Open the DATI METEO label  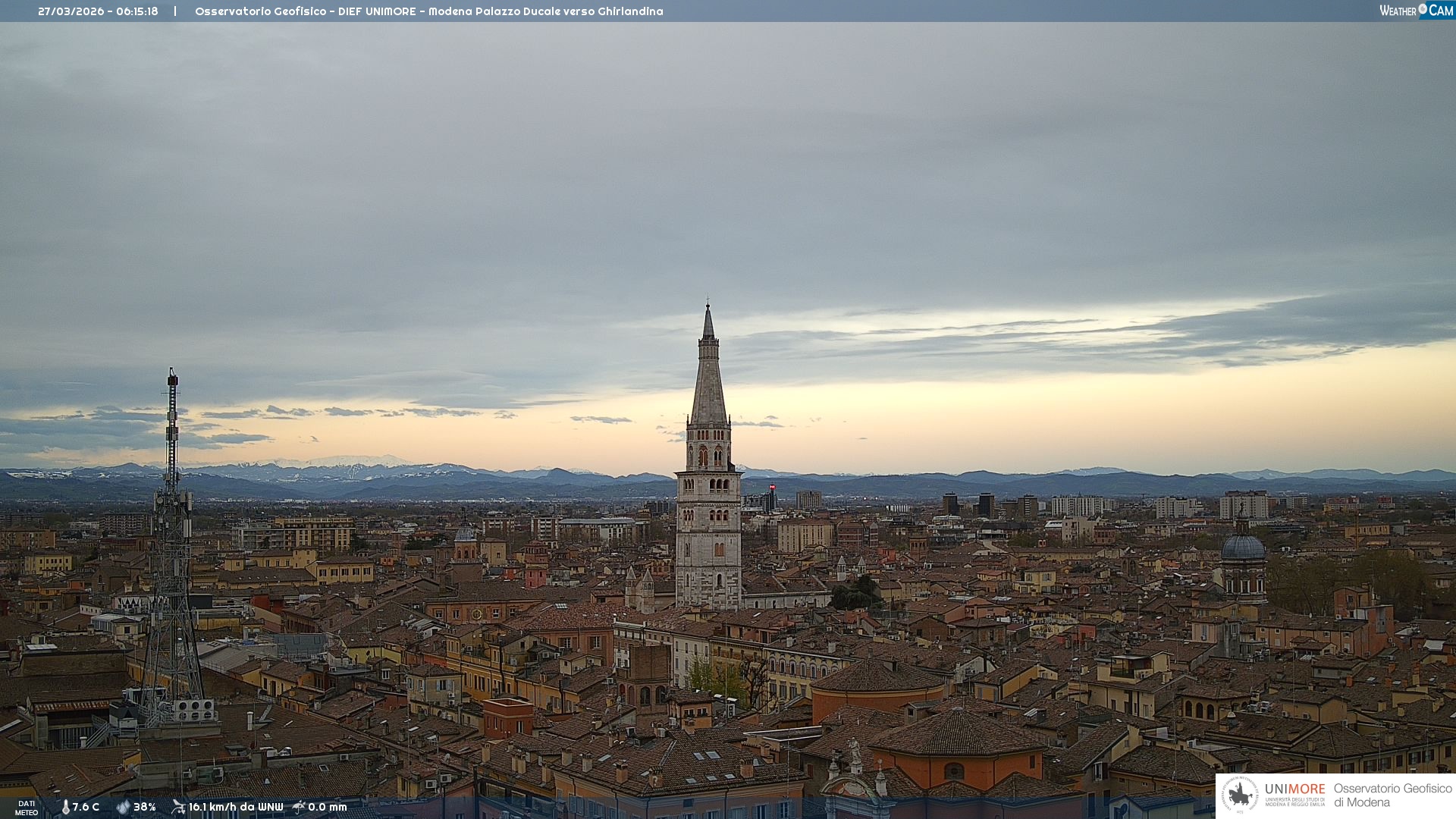27,808
